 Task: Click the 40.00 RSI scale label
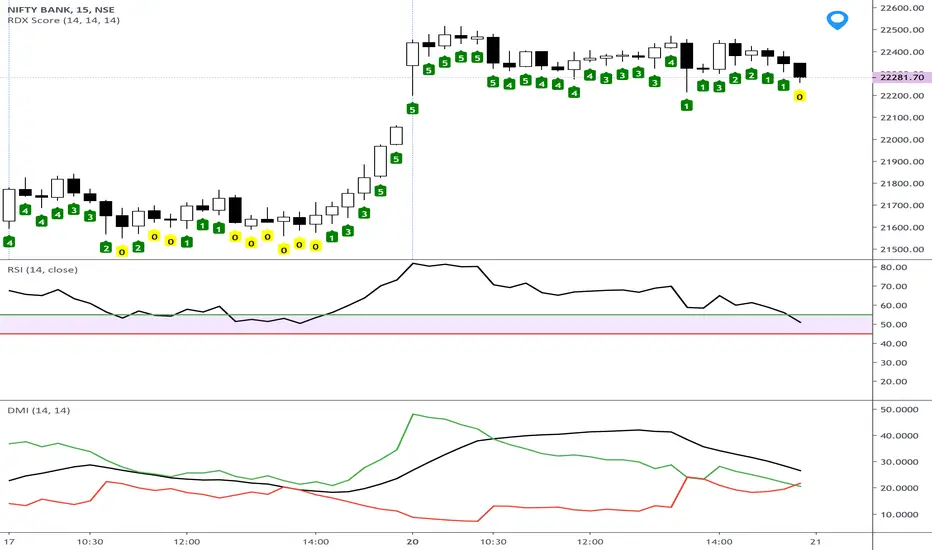(x=893, y=344)
